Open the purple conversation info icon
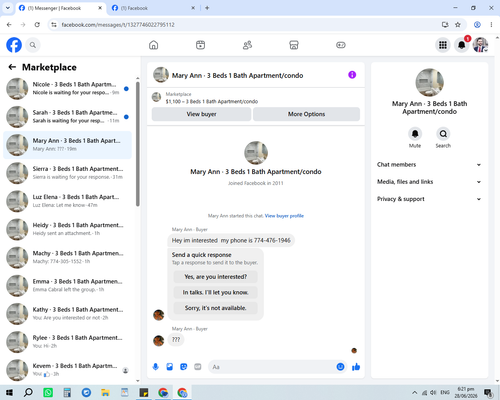The width and height of the screenshot is (500, 400). click(x=352, y=75)
